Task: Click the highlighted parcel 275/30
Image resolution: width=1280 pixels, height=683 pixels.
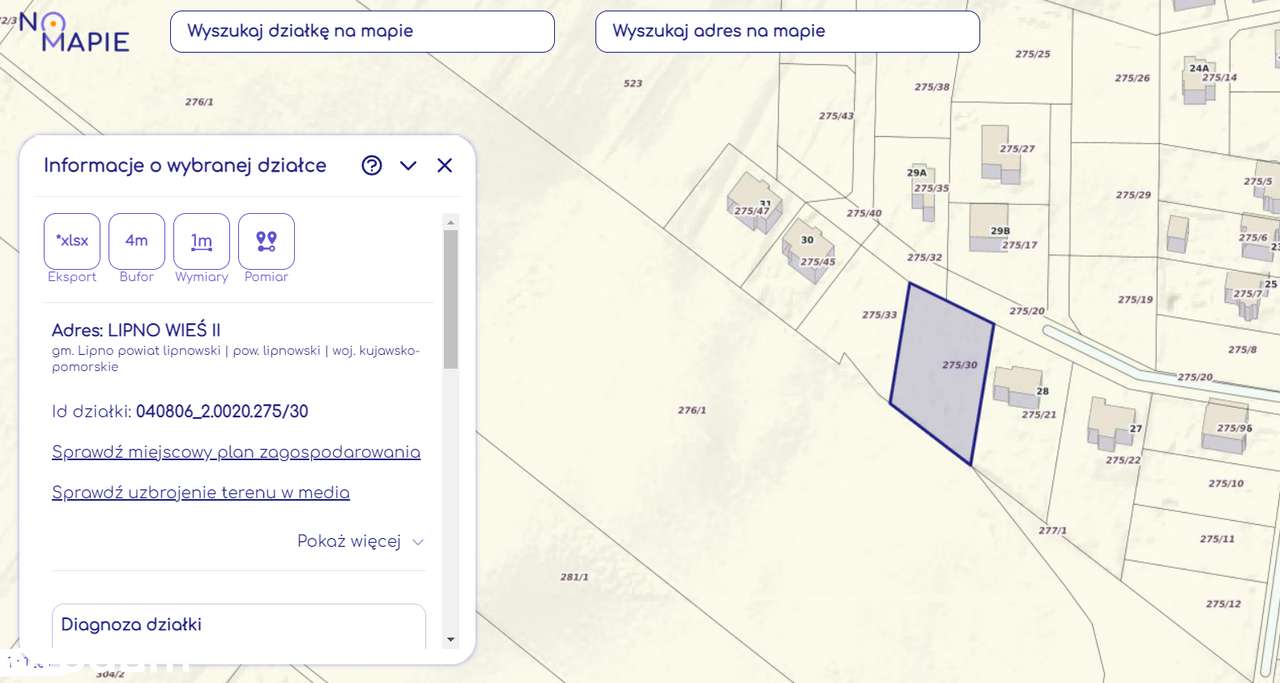Action: coord(940,375)
